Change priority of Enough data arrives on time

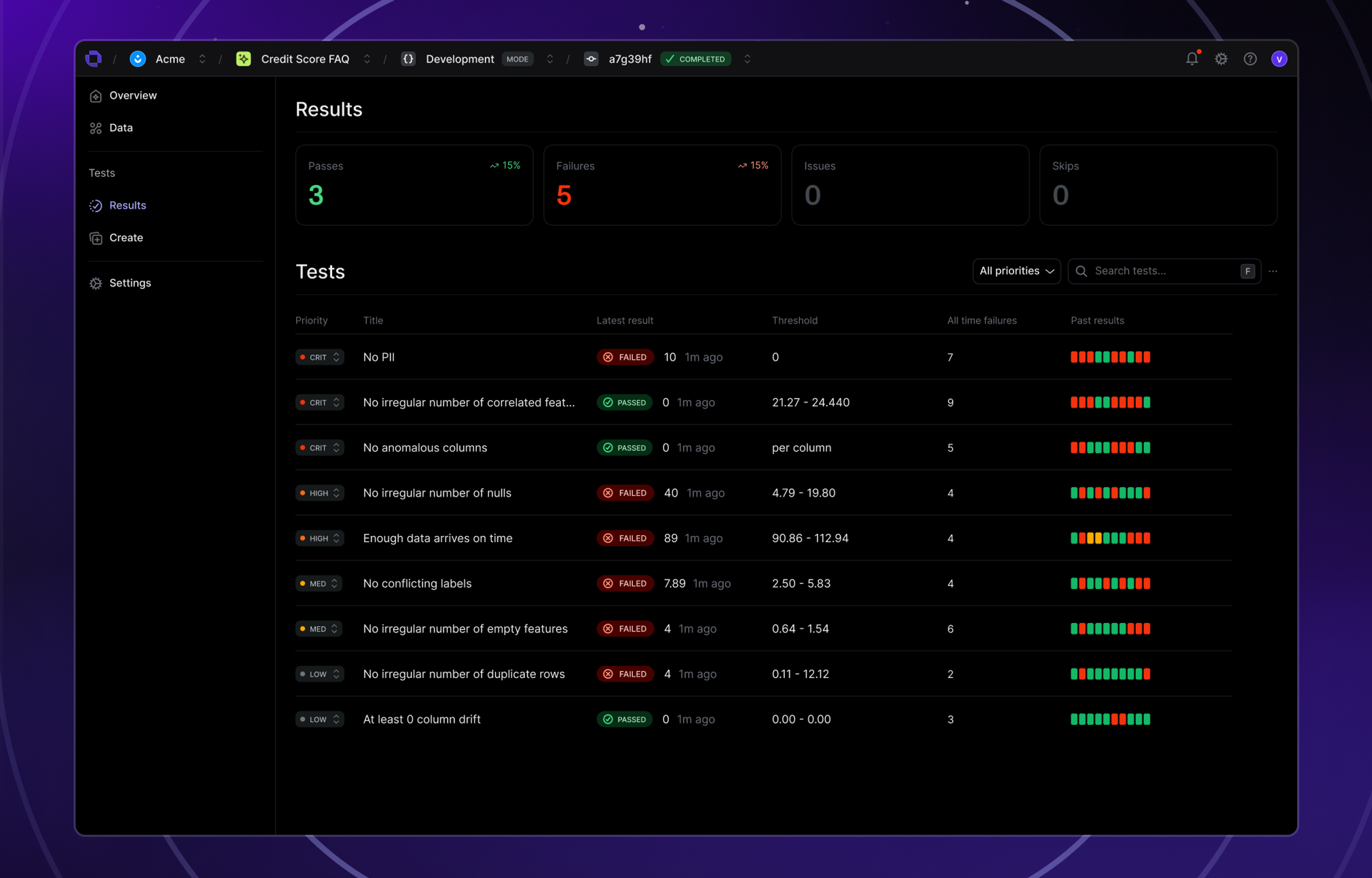[x=320, y=538]
